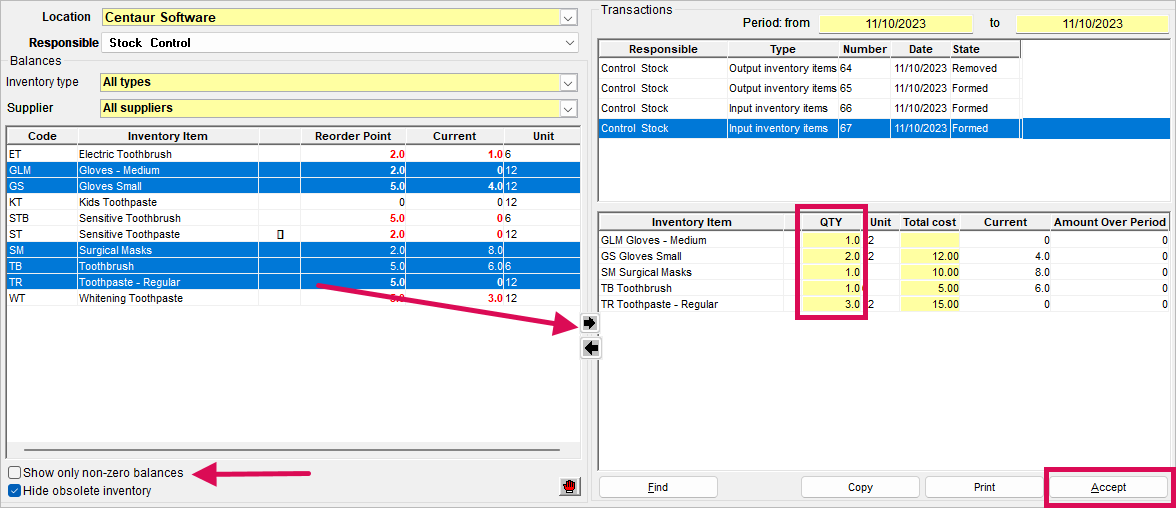Click QTY cell for TR Toothpaste - Regular
Screen dimensions: 1176x508
[833, 304]
